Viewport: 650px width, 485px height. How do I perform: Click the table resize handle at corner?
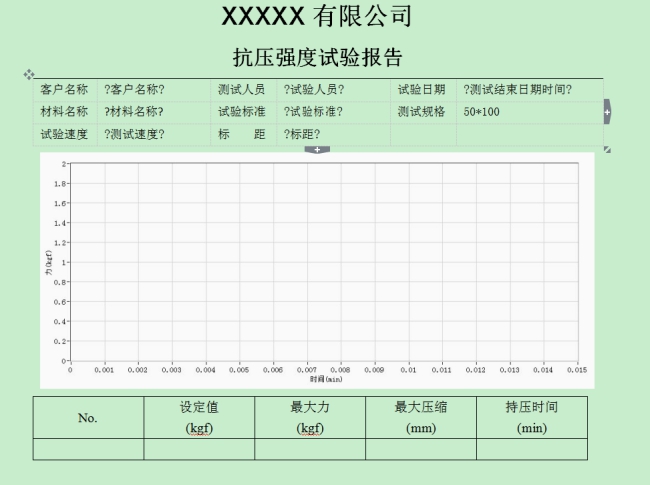(x=606, y=150)
